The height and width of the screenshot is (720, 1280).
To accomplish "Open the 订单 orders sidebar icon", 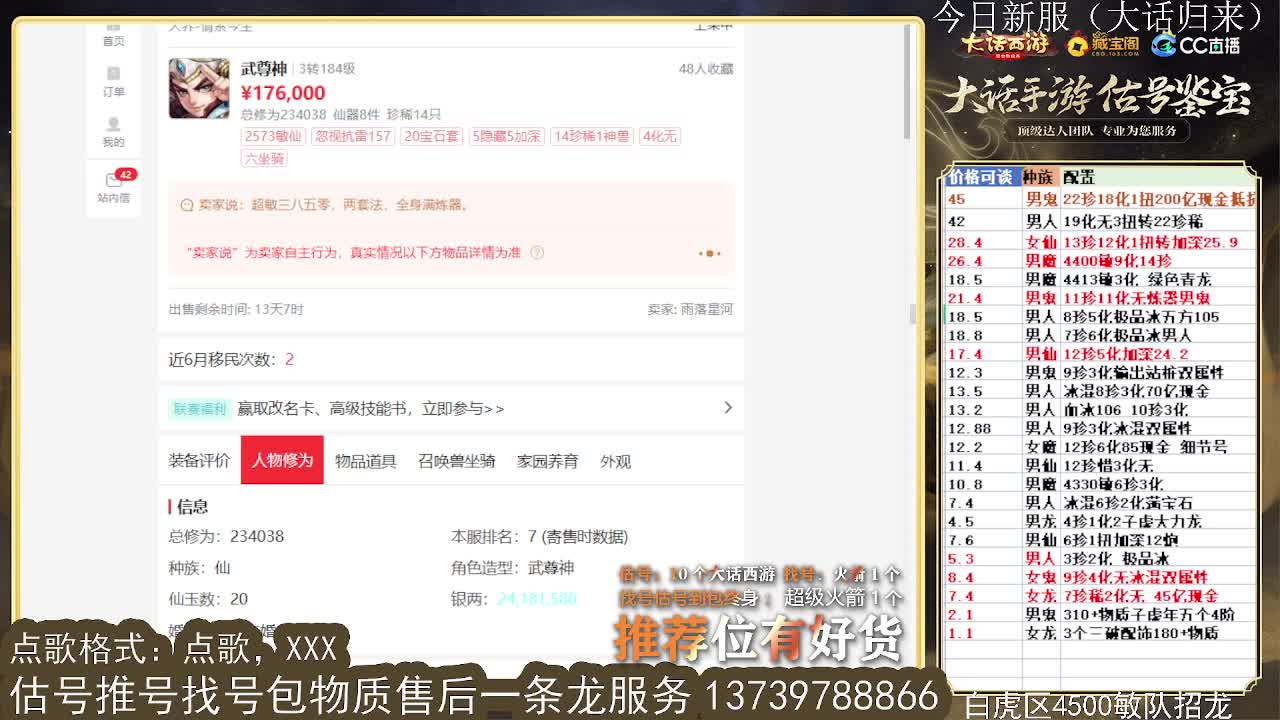I will pos(113,82).
